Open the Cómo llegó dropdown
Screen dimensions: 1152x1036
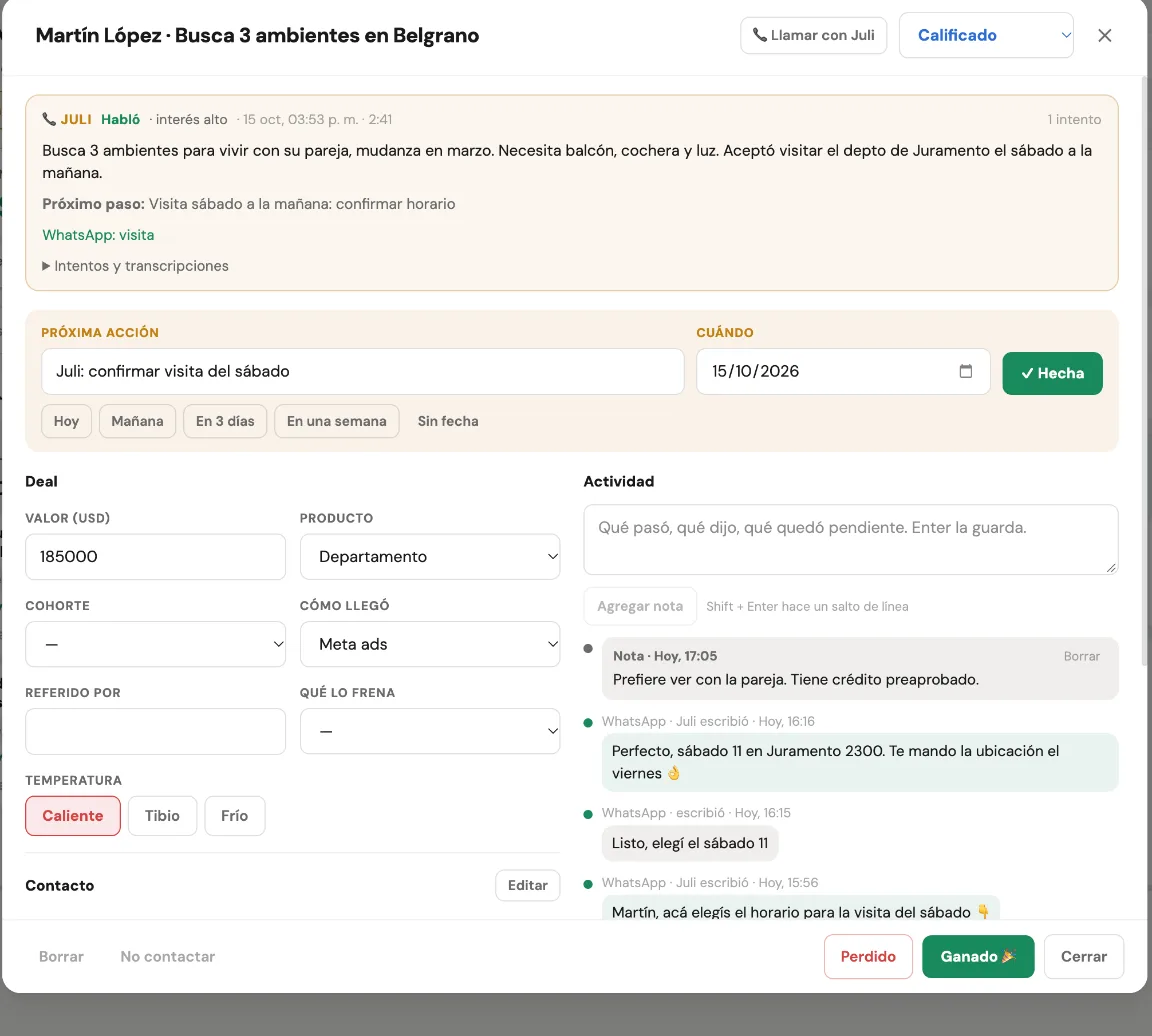[430, 644]
